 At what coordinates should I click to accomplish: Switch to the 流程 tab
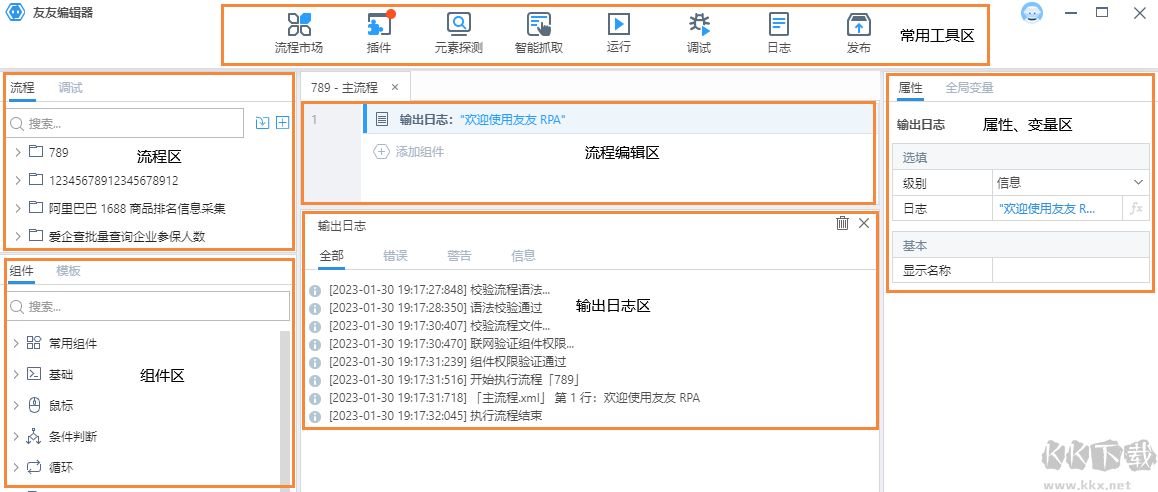click(x=22, y=88)
